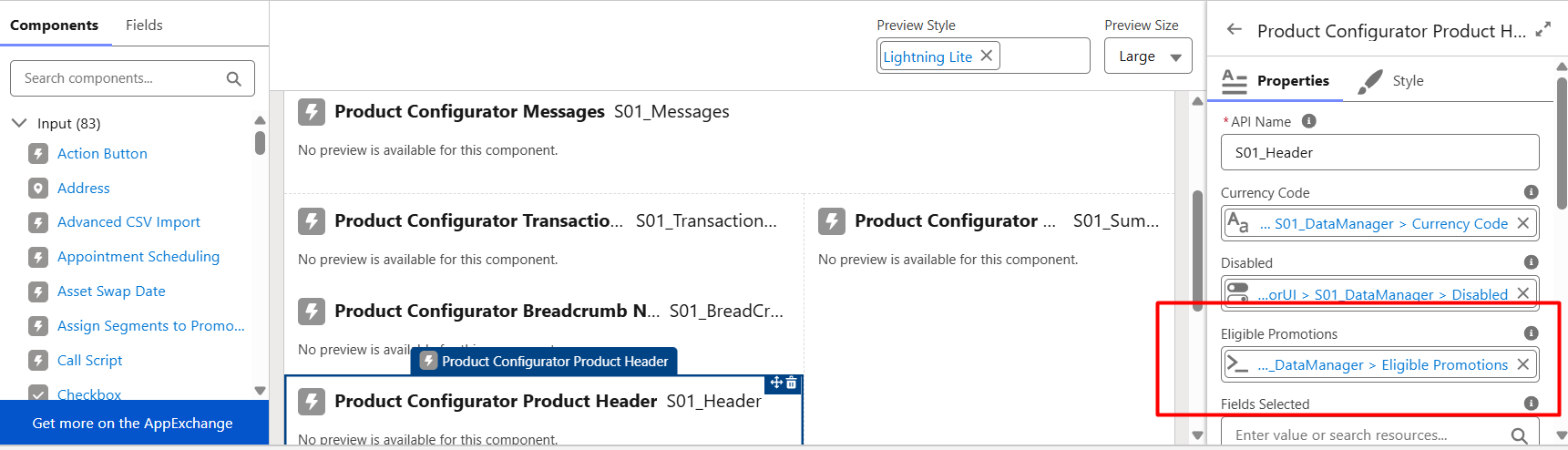This screenshot has height=450, width=1568.
Task: Click the back arrow in properties panel
Action: coord(1235,29)
